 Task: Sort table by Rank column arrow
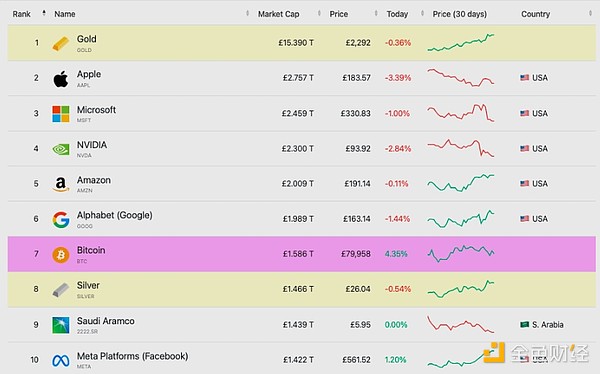(x=44, y=13)
